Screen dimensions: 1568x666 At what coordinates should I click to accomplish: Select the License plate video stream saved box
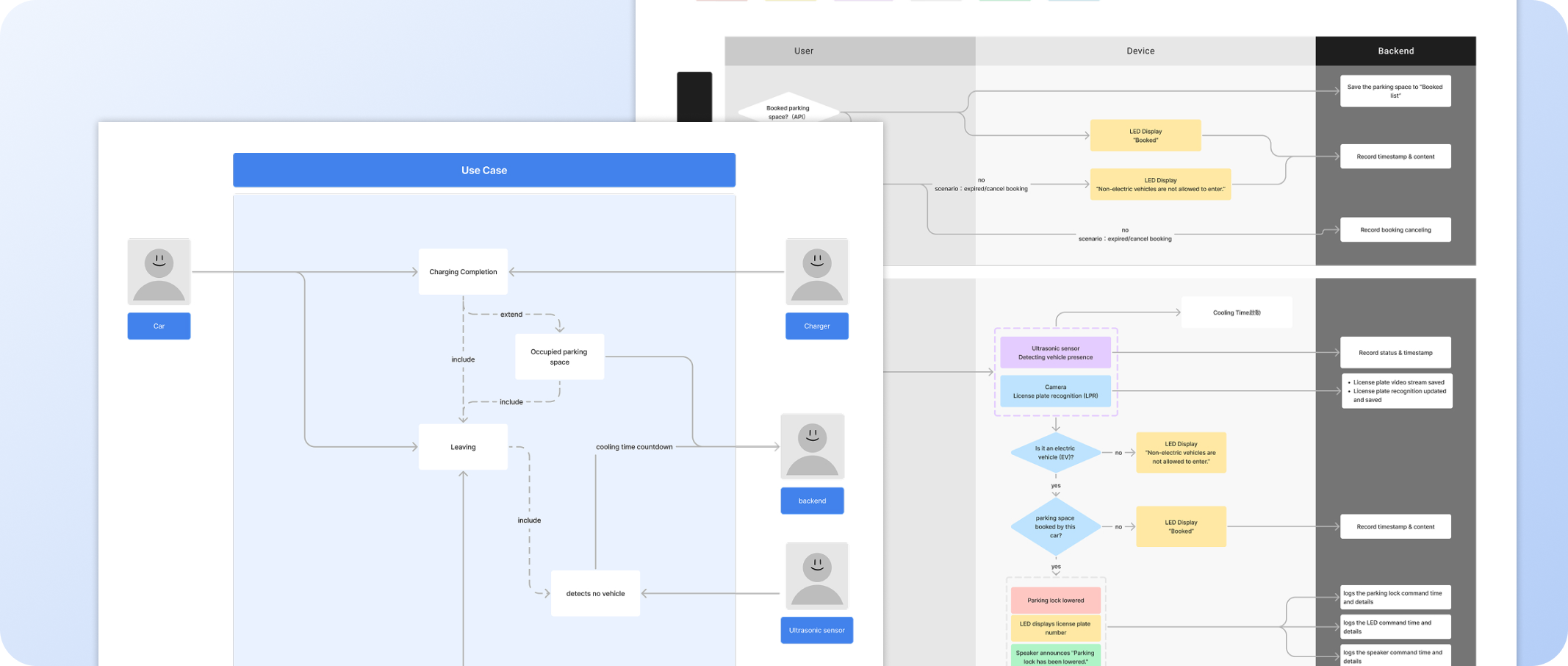[x=1397, y=391]
